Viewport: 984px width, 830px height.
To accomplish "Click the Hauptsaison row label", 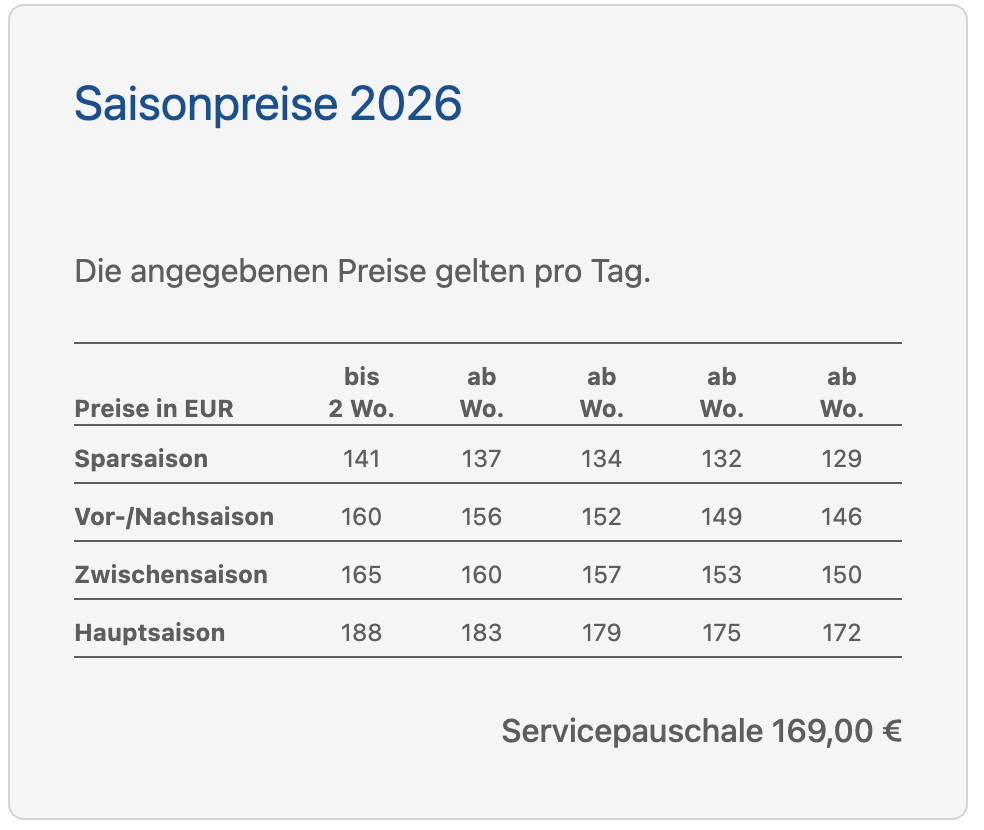I will [x=150, y=633].
